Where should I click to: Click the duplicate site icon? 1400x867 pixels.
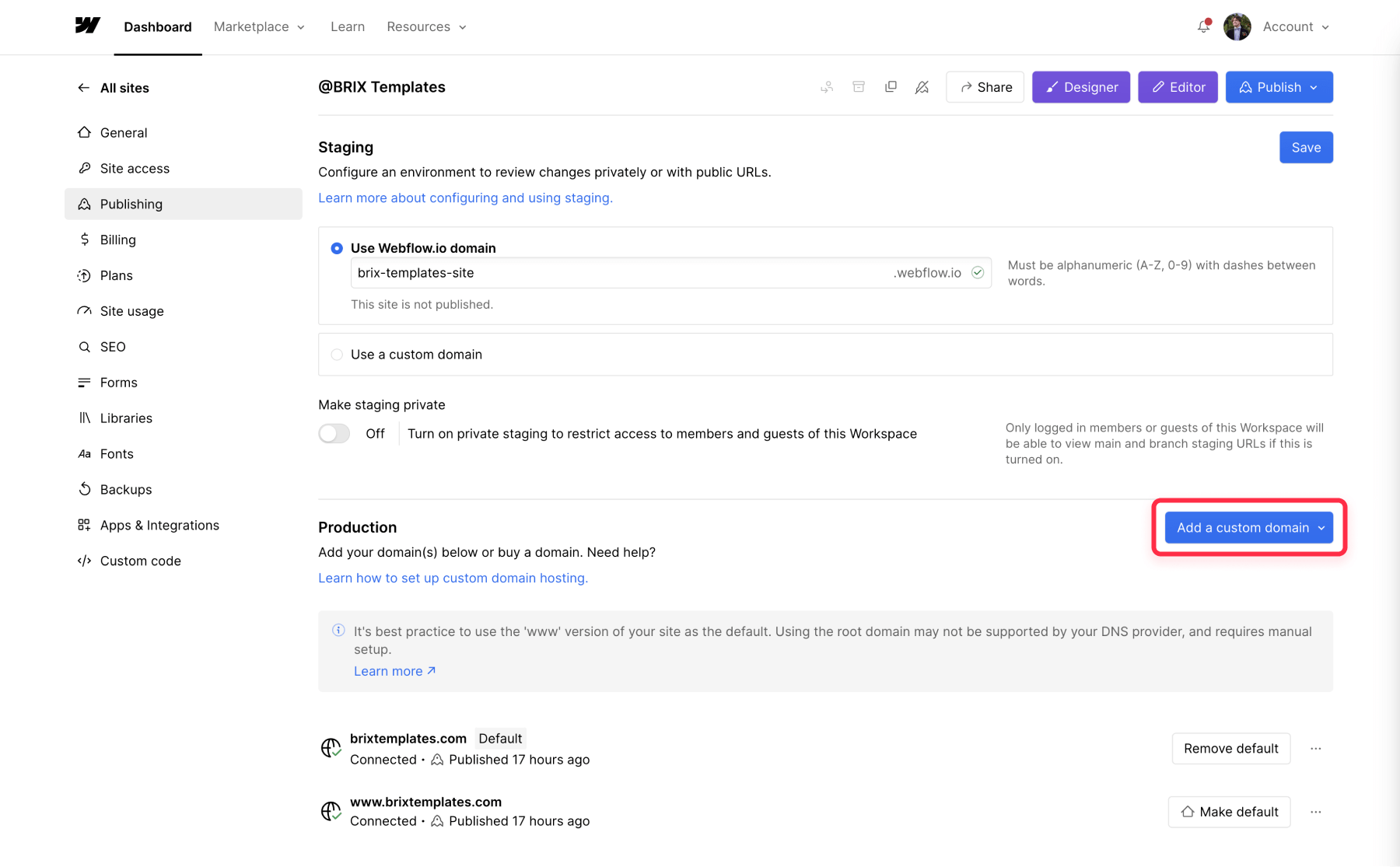tap(891, 87)
